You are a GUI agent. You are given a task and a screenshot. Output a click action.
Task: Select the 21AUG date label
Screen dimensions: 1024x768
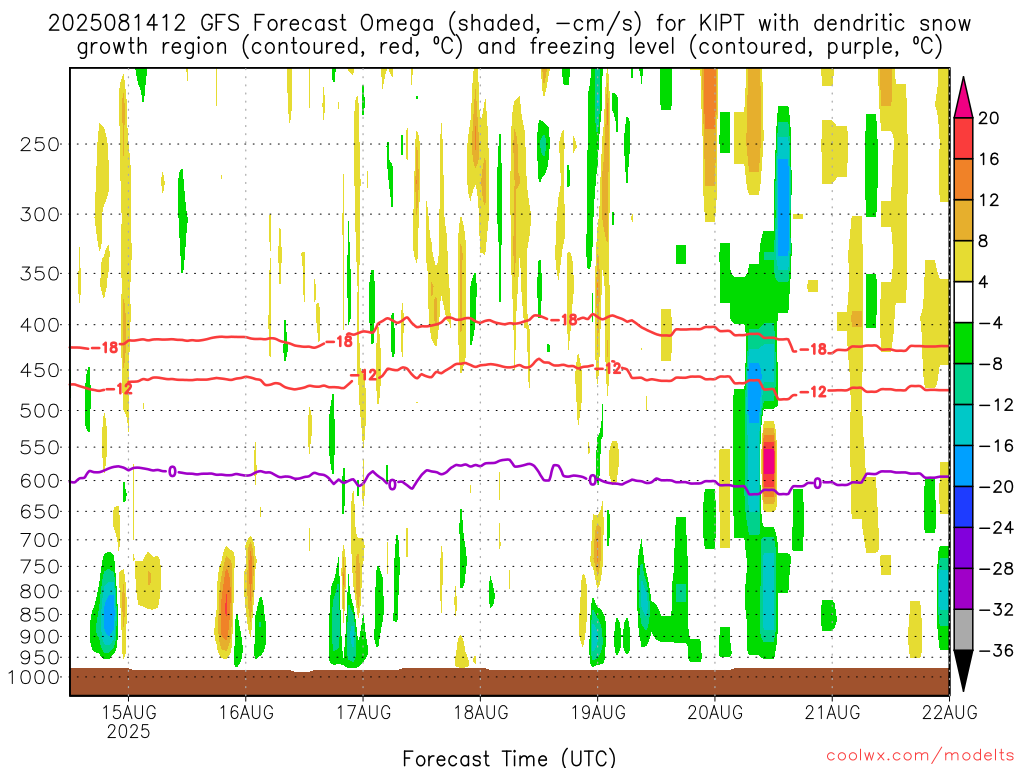(x=832, y=712)
